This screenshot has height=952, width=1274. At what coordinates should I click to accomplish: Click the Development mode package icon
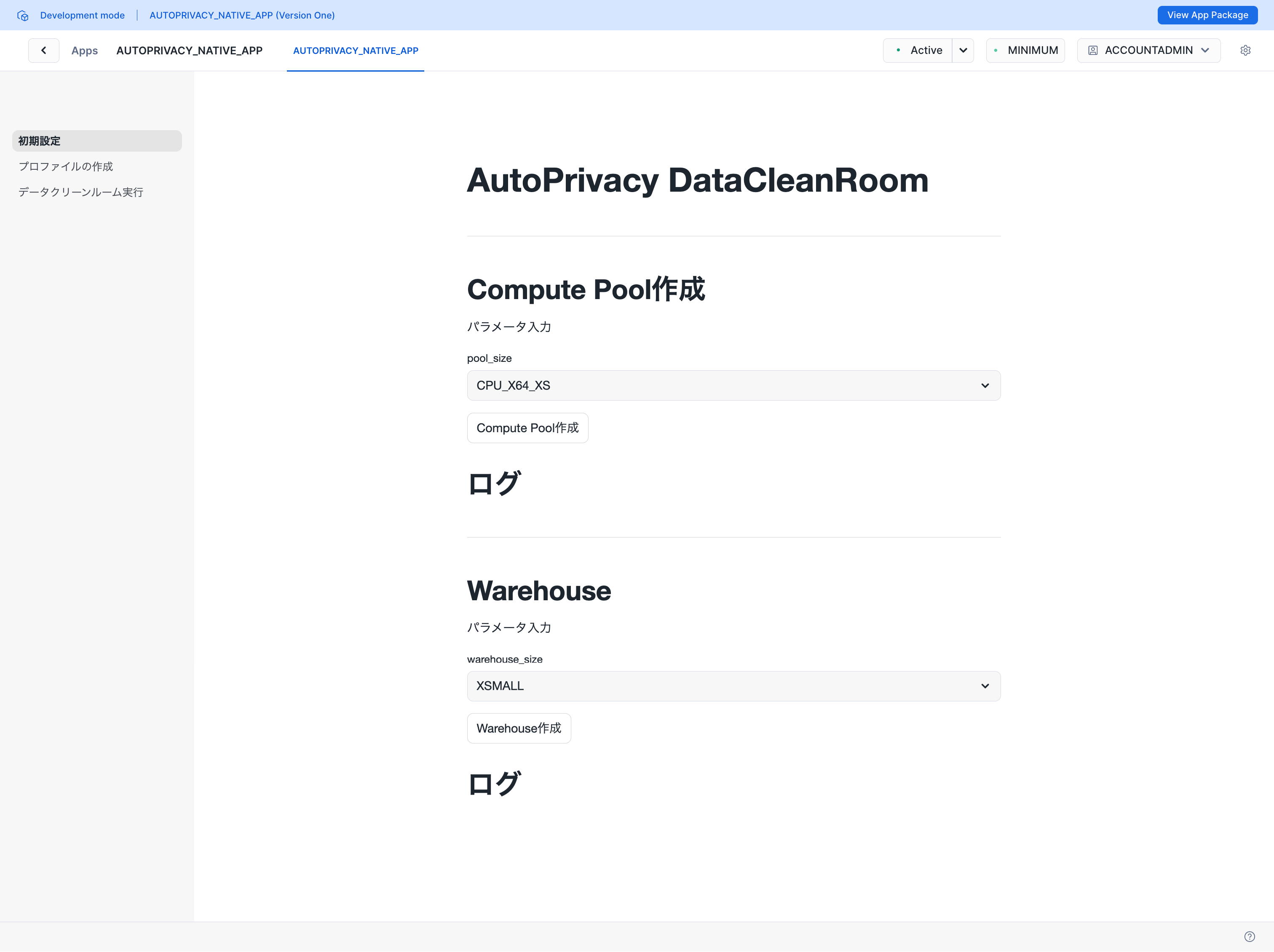point(22,16)
